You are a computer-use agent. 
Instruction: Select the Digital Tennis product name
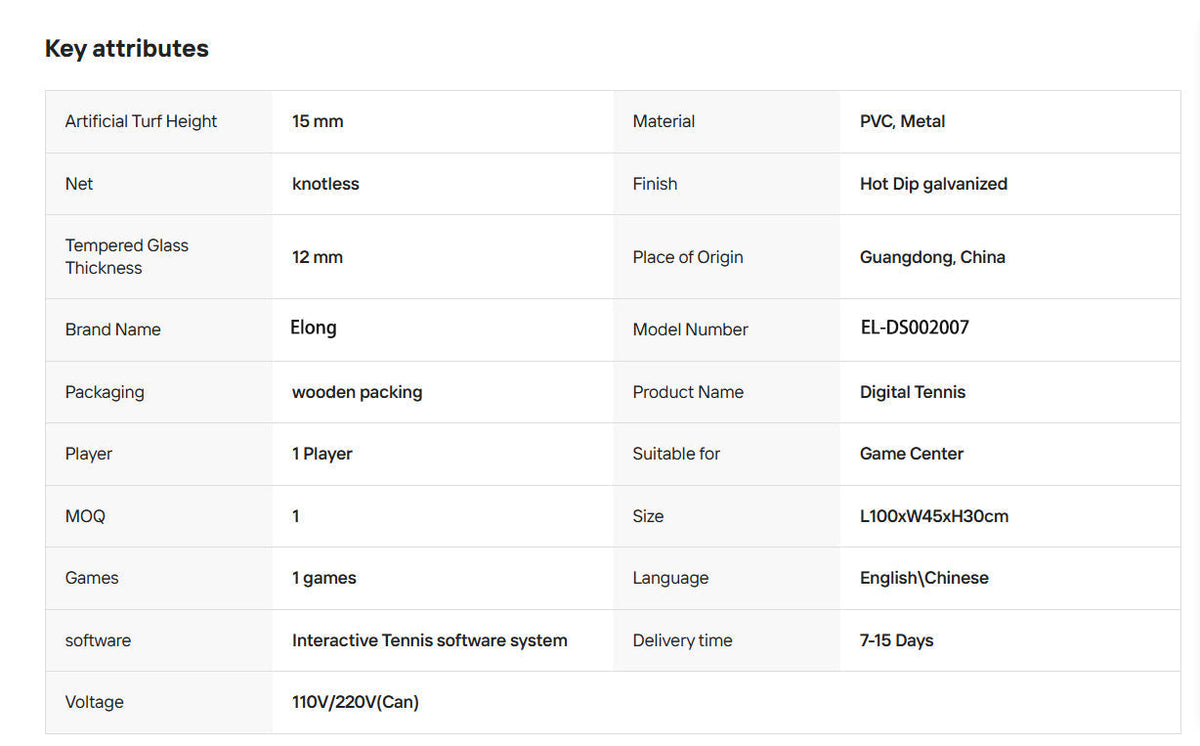913,392
